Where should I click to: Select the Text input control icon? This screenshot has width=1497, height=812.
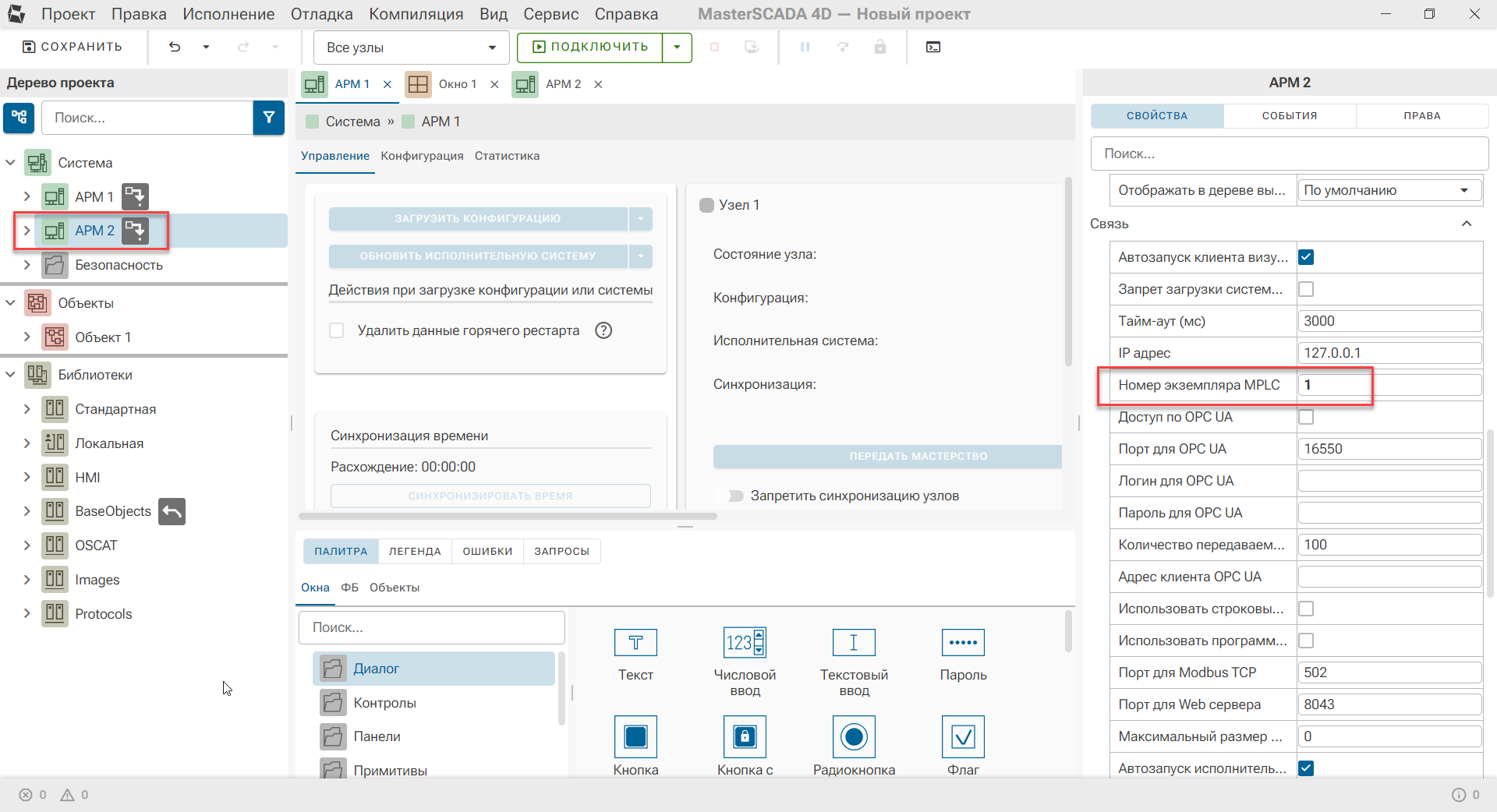[x=854, y=643]
